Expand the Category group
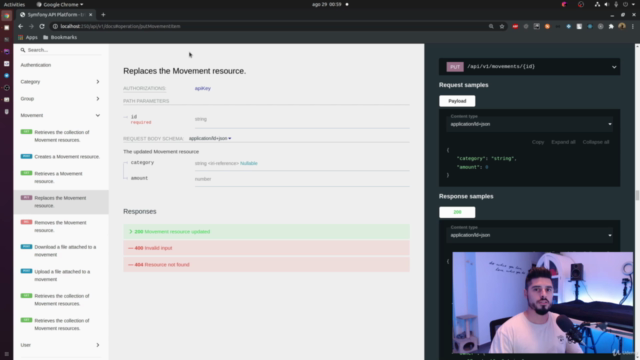This screenshot has height=360, width=640. pos(60,82)
